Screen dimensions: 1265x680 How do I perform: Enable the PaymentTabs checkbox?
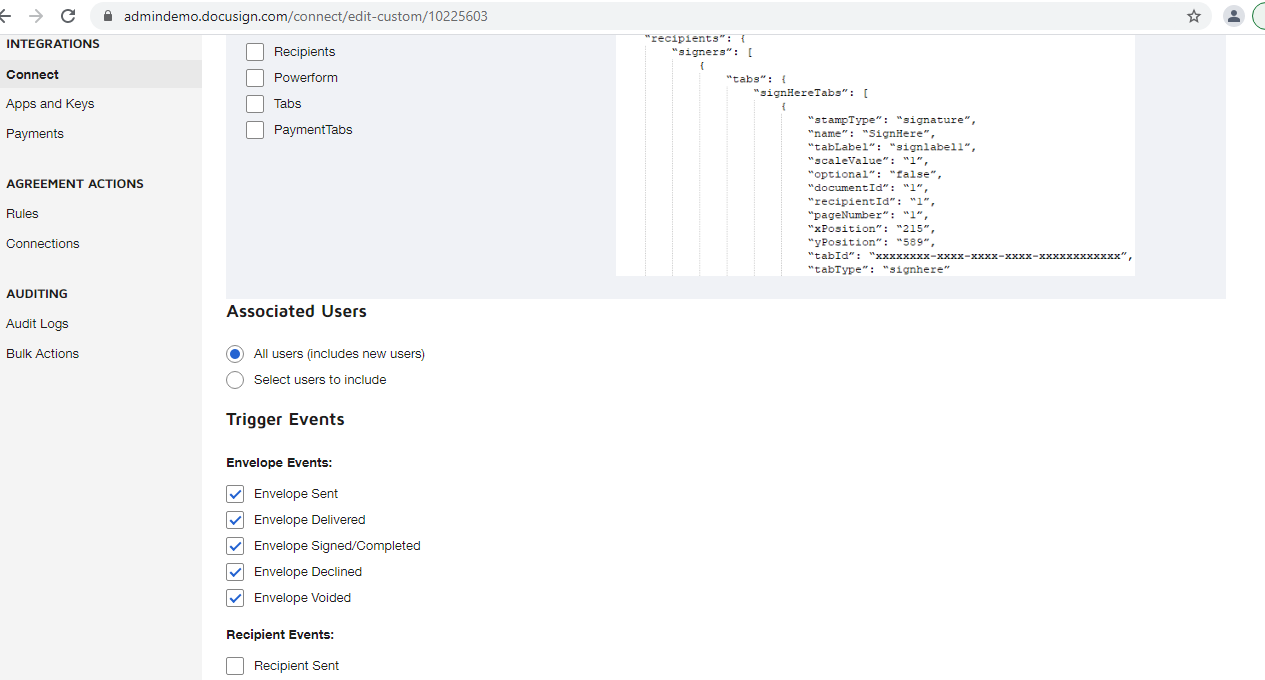tap(255, 130)
